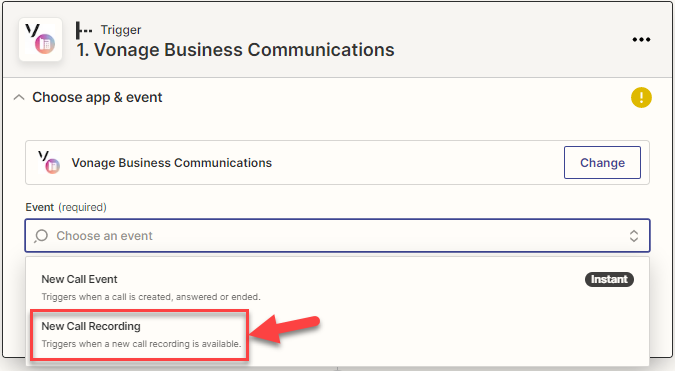Open the Choose an event search field
This screenshot has width=675, height=371.
(x=338, y=236)
